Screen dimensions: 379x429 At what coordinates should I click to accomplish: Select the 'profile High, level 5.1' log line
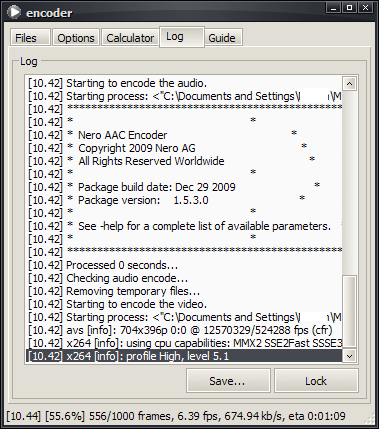184,356
